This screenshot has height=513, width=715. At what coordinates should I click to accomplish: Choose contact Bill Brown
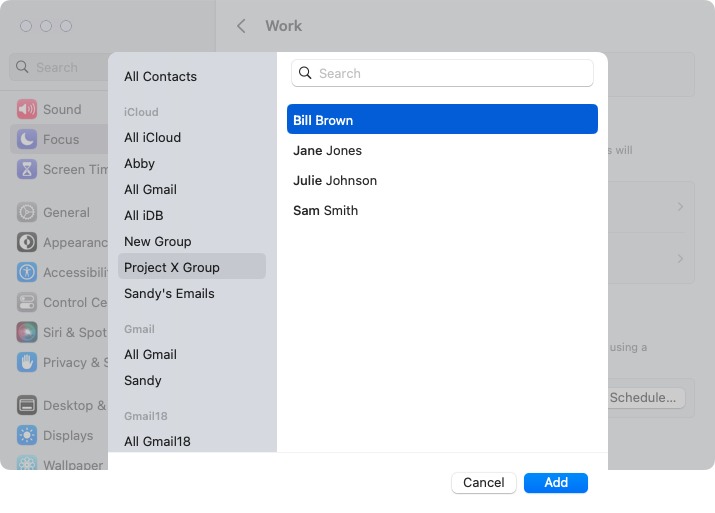[x=442, y=120]
